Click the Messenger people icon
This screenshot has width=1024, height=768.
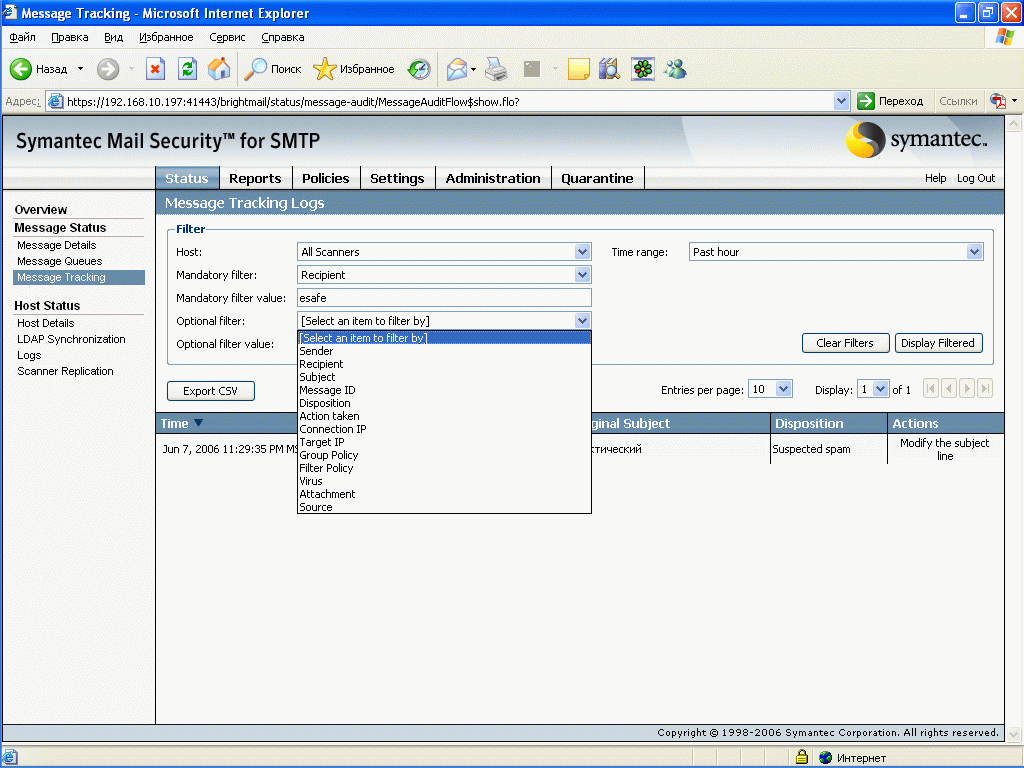pyautogui.click(x=675, y=69)
